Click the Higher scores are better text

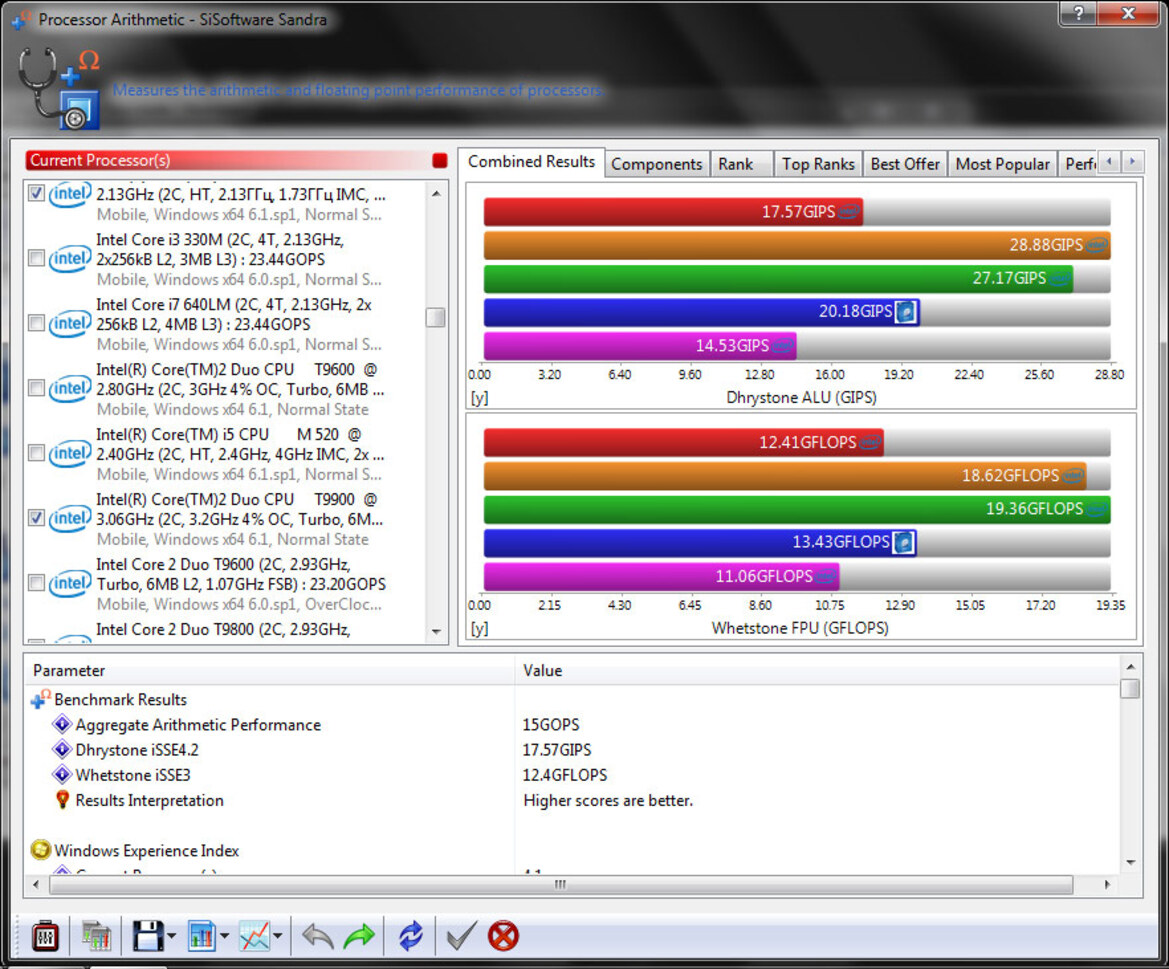pyautogui.click(x=608, y=800)
